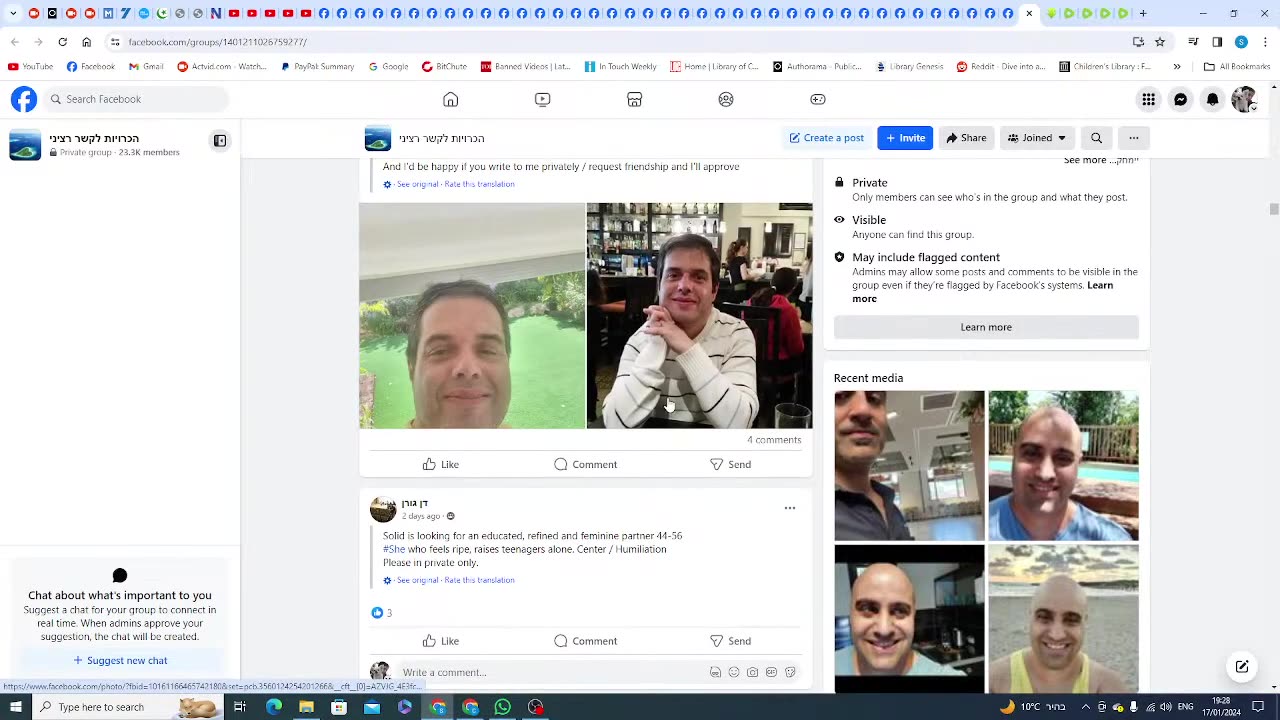Open the Chrome home page button
Image resolution: width=1280 pixels, height=720 pixels.
click(86, 42)
